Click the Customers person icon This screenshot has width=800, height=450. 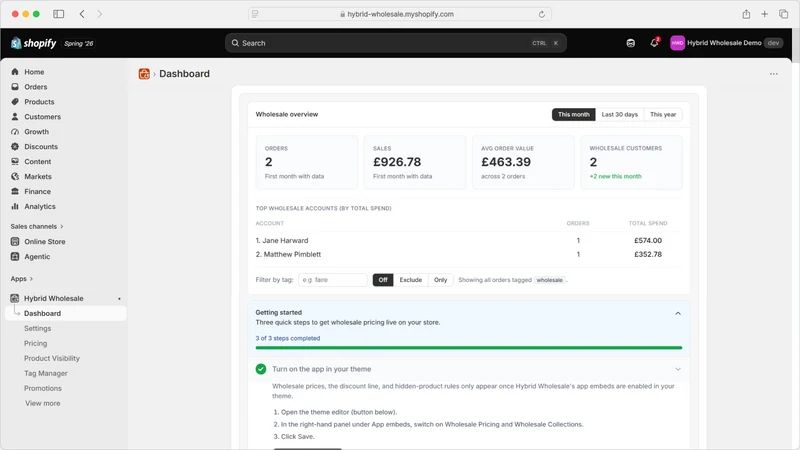(15, 116)
